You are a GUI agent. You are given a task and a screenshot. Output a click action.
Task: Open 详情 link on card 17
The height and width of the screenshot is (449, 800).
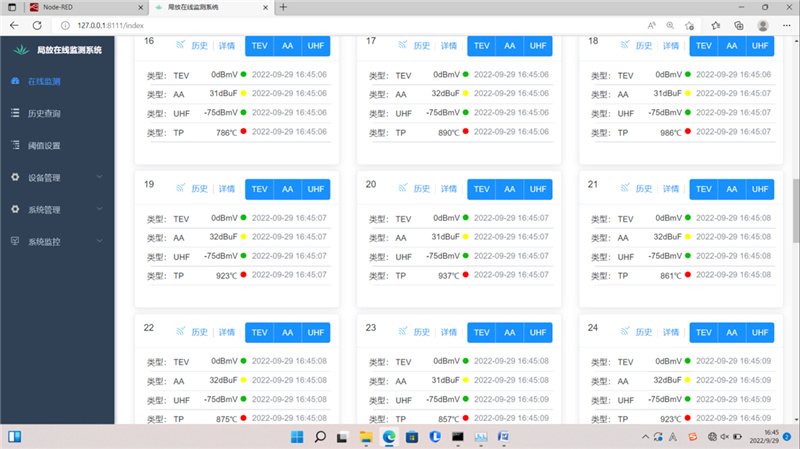click(449, 46)
